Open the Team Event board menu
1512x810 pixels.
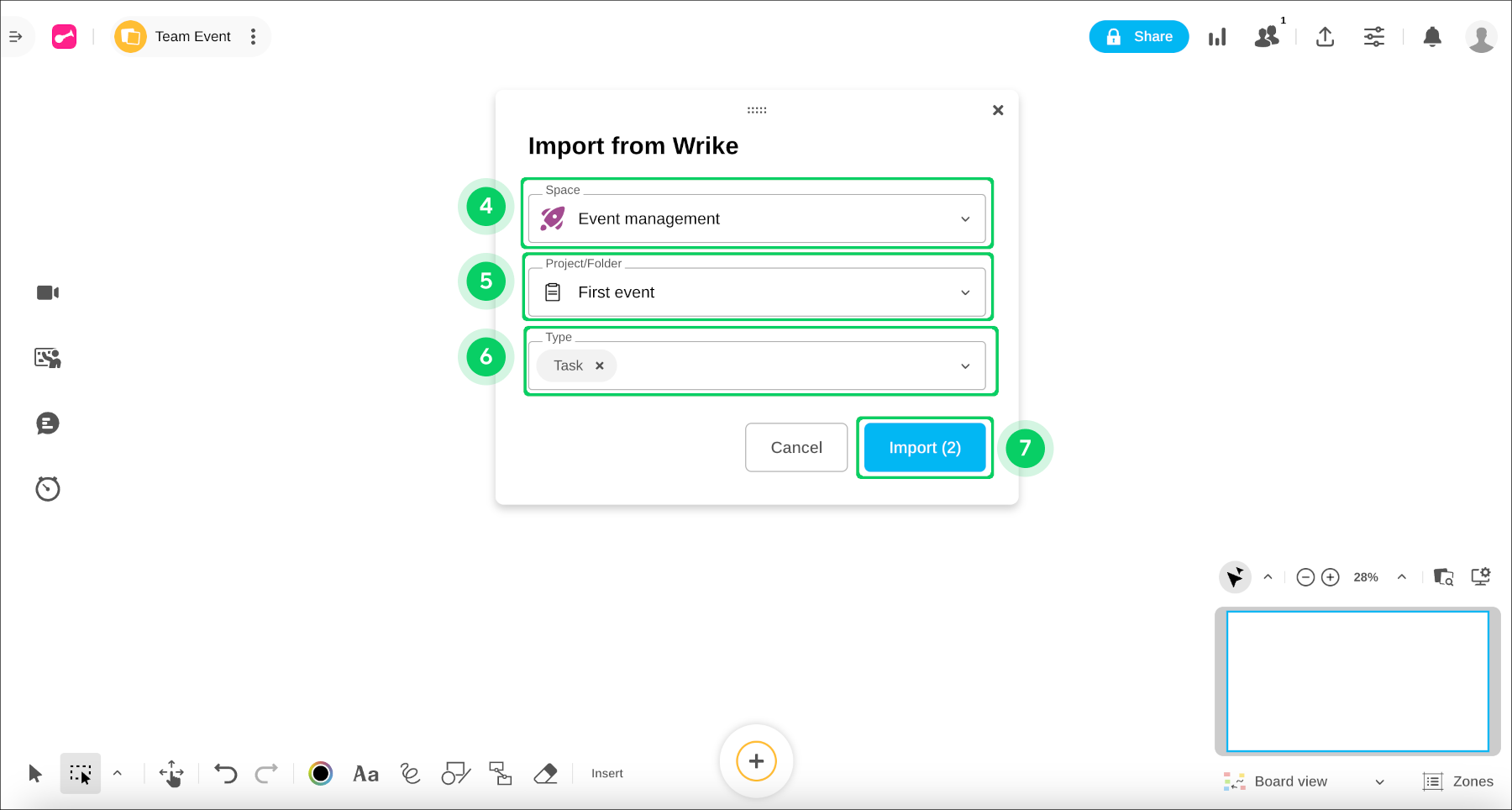coord(254,36)
